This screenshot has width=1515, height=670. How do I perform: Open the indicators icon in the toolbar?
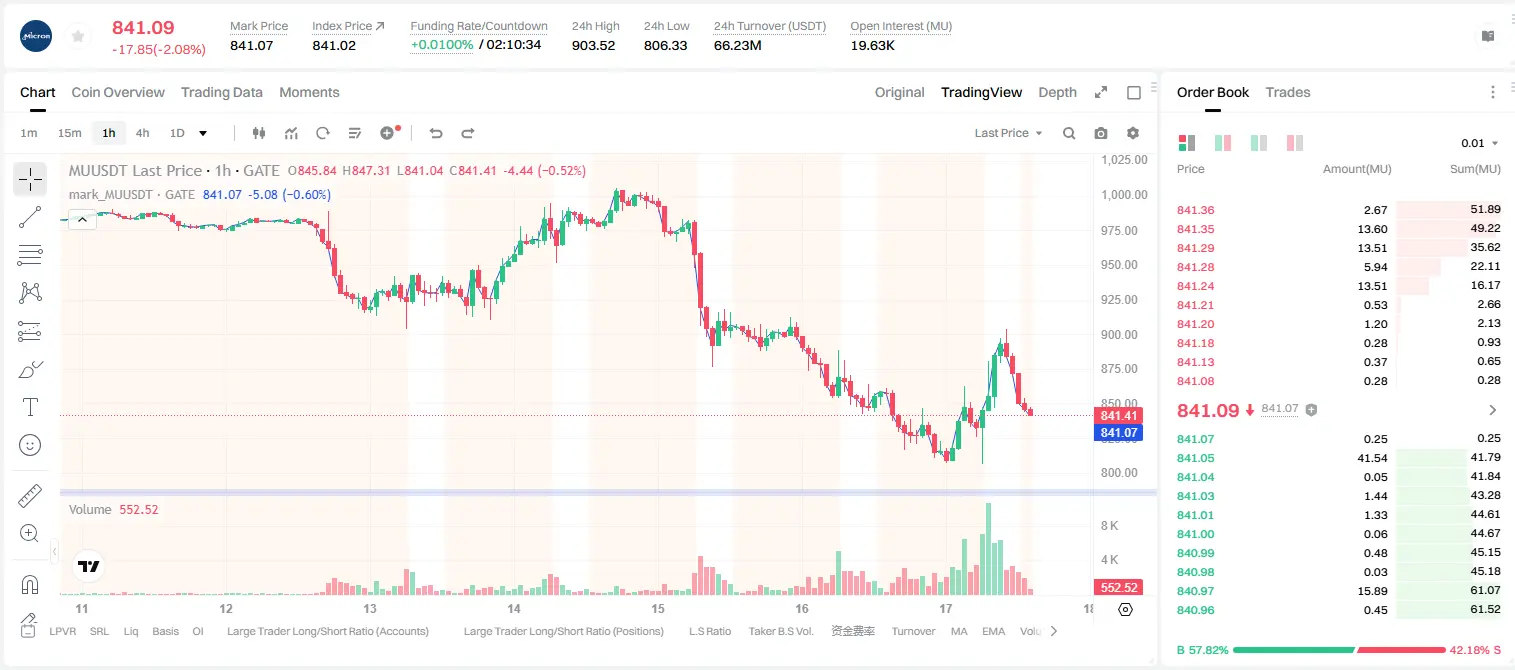pyautogui.click(x=291, y=133)
